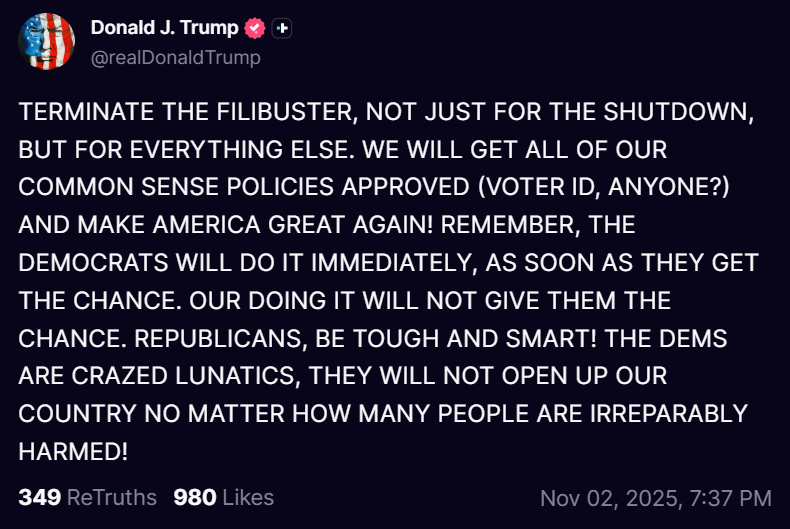The image size is (790, 529).
Task: Click the red verified checkmark badge
Action: tap(255, 29)
